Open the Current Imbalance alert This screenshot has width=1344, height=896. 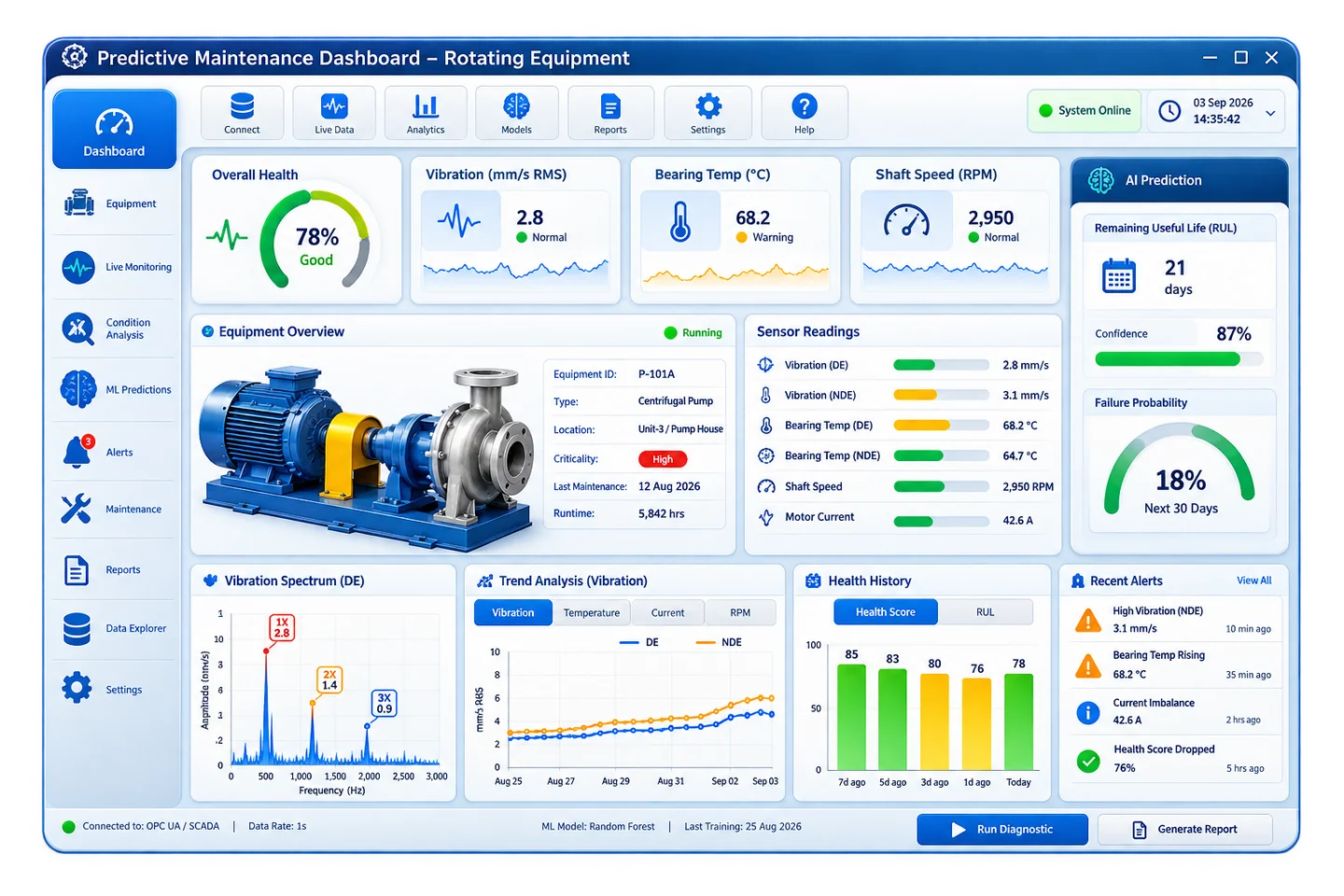click(x=1176, y=711)
